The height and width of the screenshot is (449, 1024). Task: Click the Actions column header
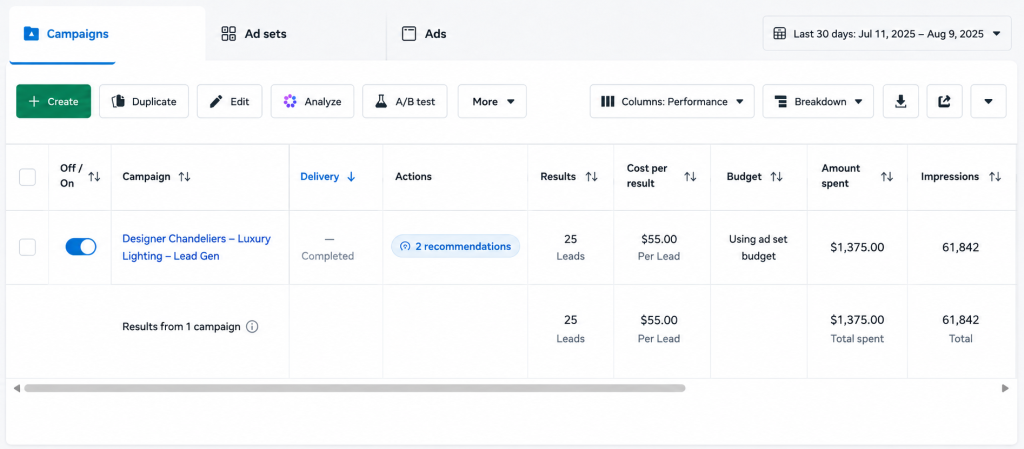[413, 177]
